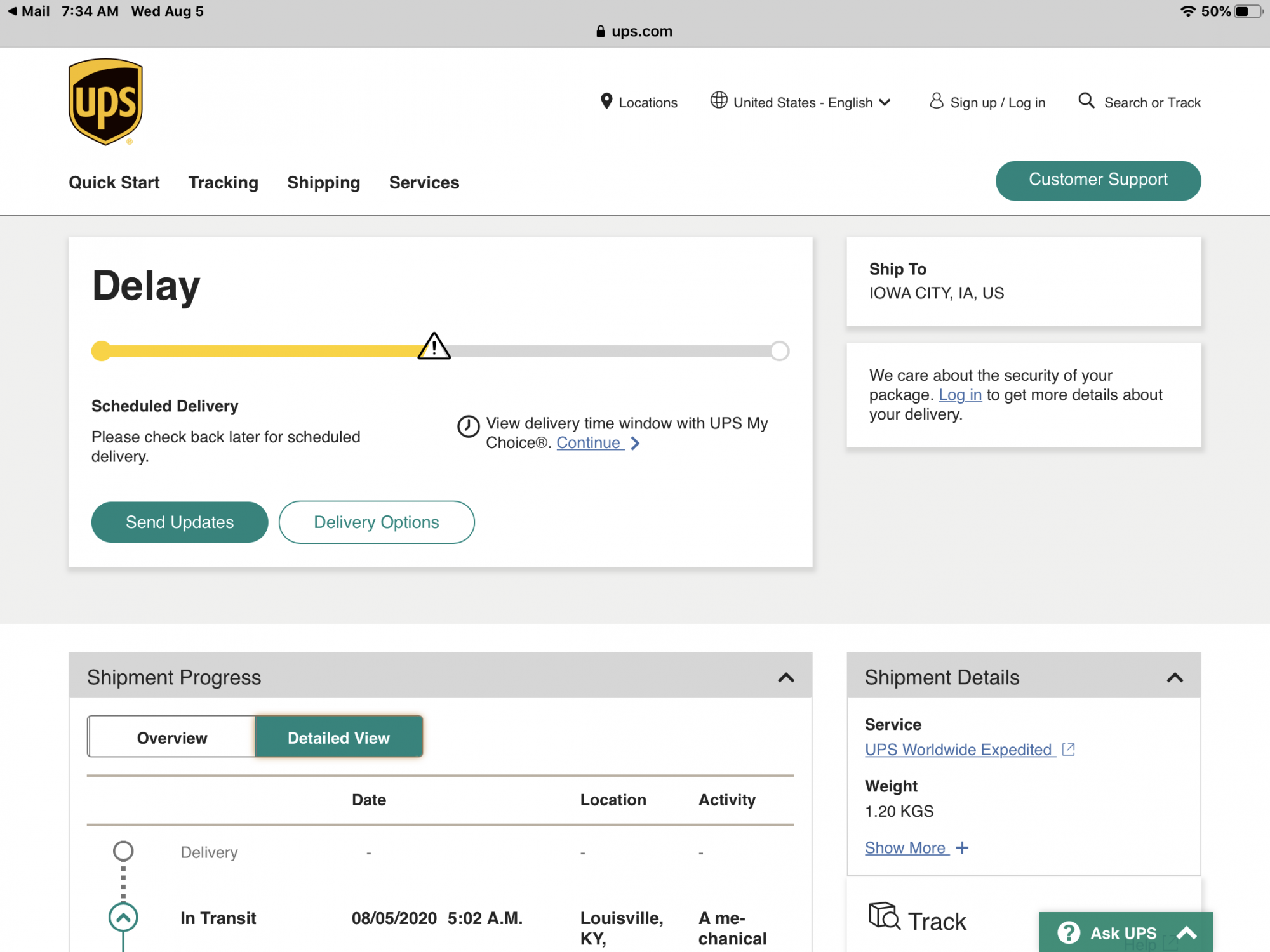Image resolution: width=1270 pixels, height=952 pixels.
Task: Tap the Wi-Fi status icon
Action: point(1187,11)
